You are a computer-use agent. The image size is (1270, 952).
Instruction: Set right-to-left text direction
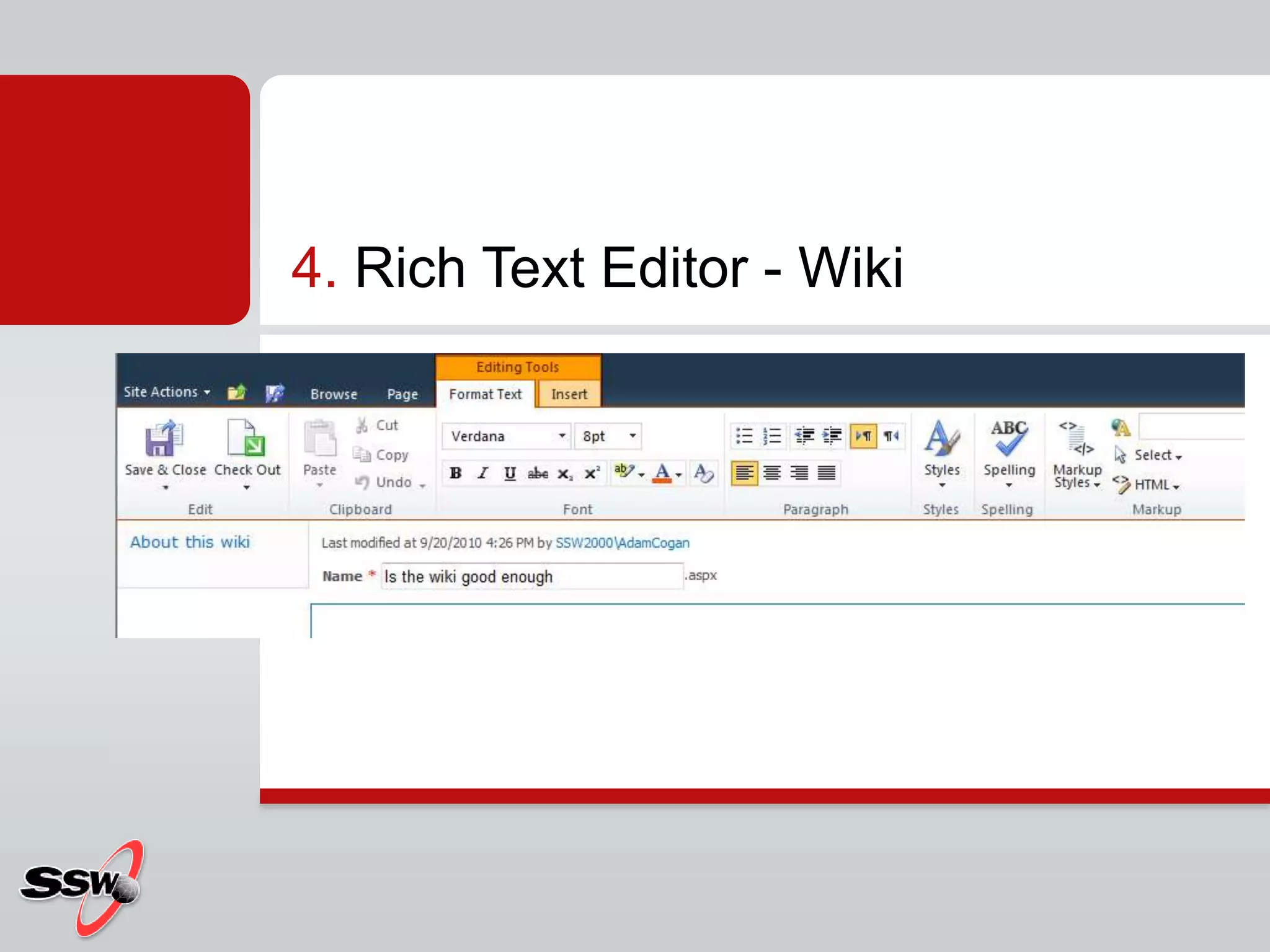(891, 436)
